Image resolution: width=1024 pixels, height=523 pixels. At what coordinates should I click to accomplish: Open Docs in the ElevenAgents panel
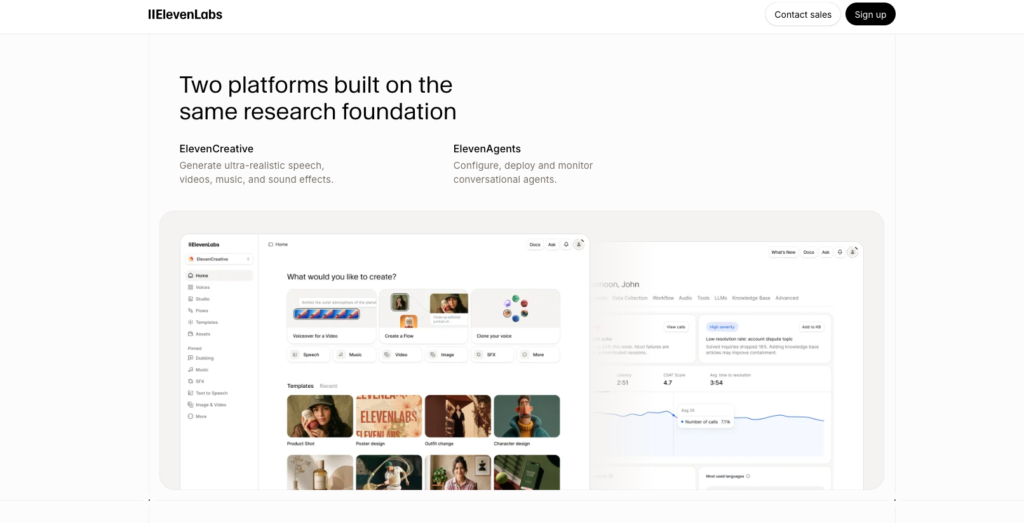[808, 252]
